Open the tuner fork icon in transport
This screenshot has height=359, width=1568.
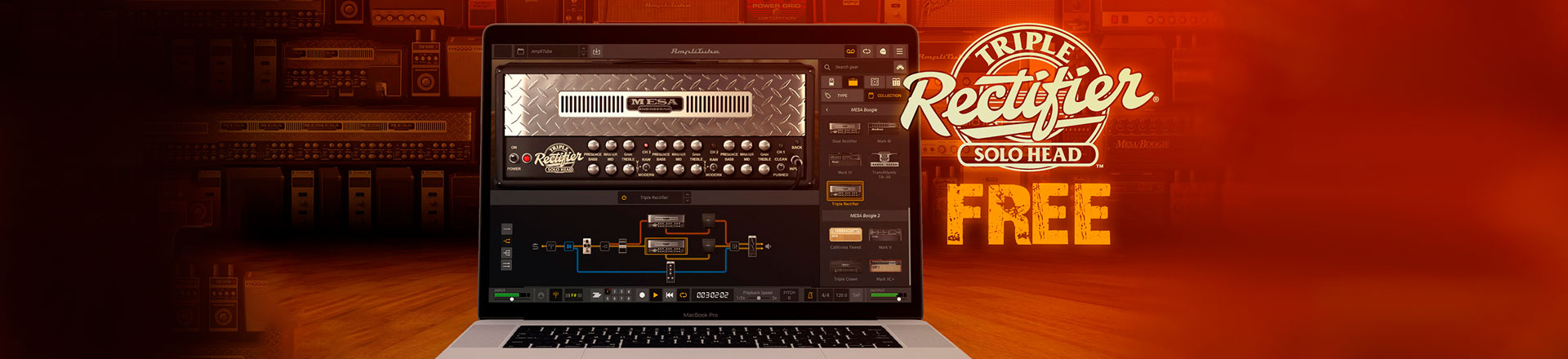click(x=555, y=295)
